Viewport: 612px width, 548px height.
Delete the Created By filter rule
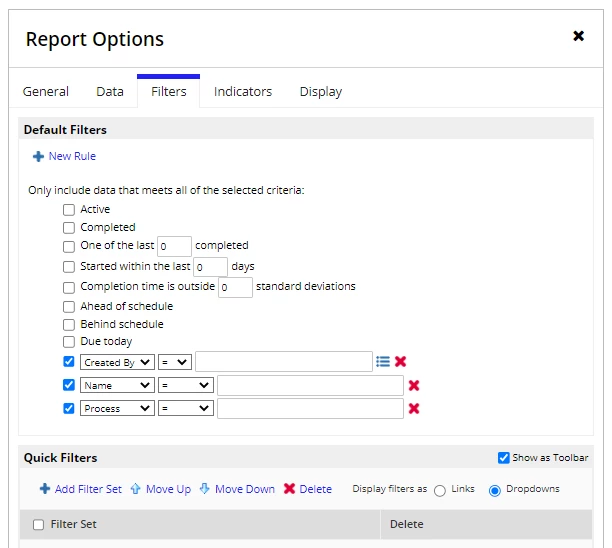400,361
